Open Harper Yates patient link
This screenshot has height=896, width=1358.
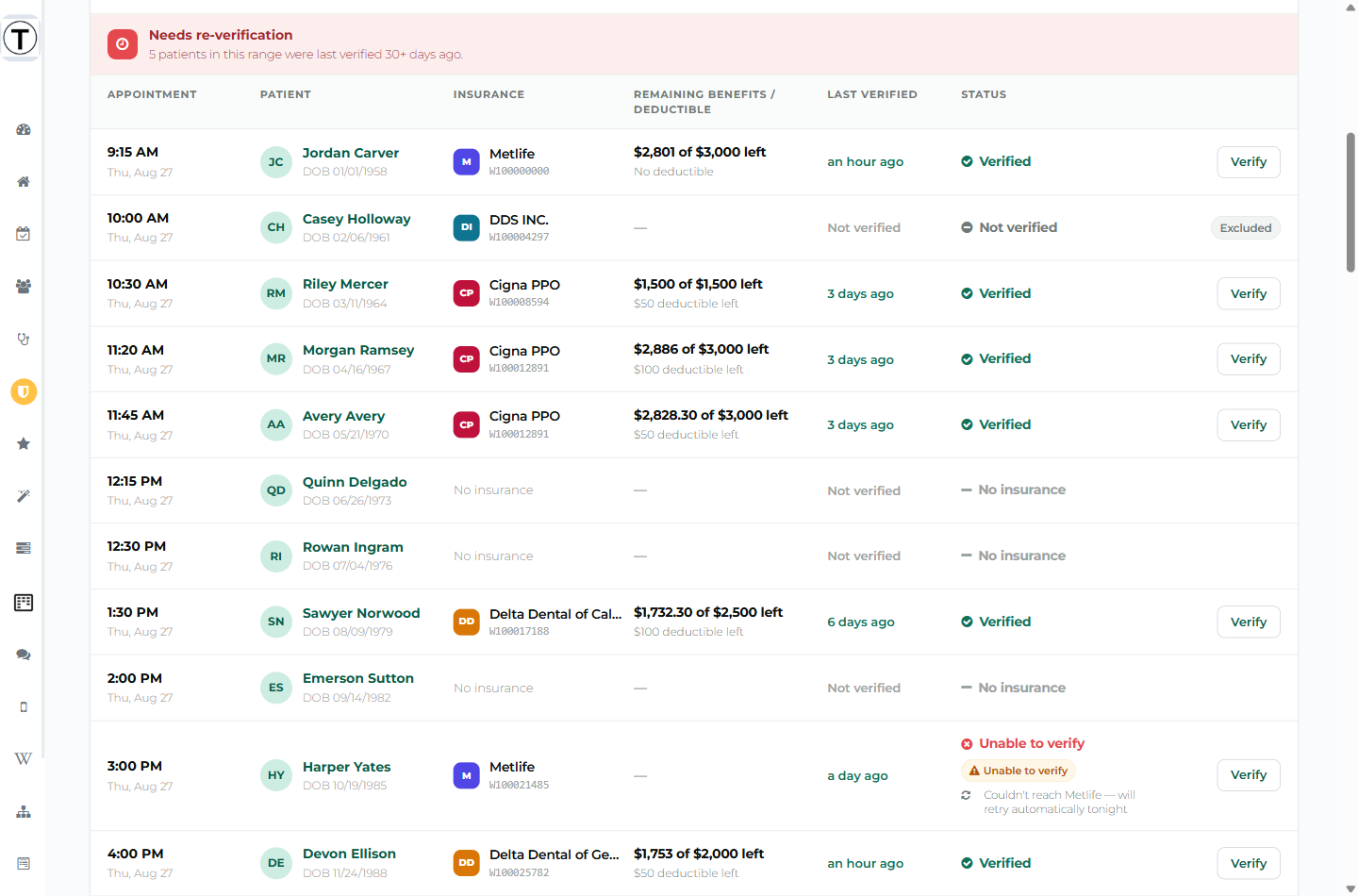[347, 767]
